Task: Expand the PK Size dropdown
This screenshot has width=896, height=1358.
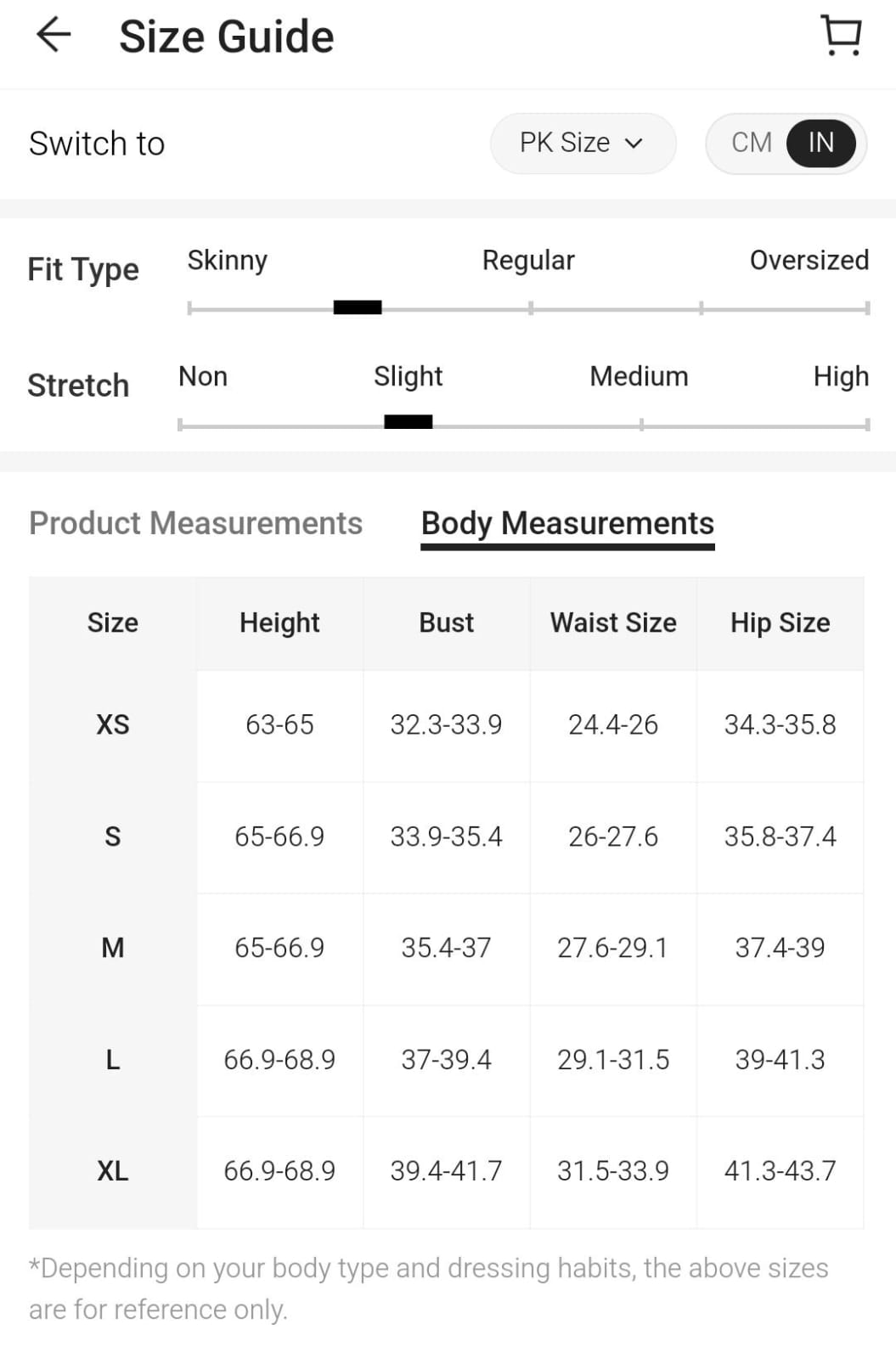Action: (583, 143)
